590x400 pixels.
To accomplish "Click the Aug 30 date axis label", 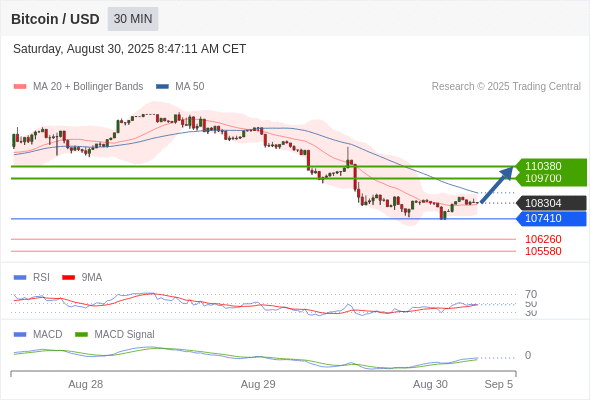I will click(x=430, y=384).
